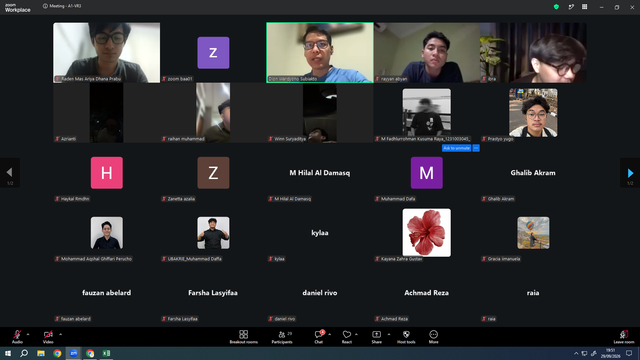Click Ask to unmute for M Fadhlurrohman

456,148
